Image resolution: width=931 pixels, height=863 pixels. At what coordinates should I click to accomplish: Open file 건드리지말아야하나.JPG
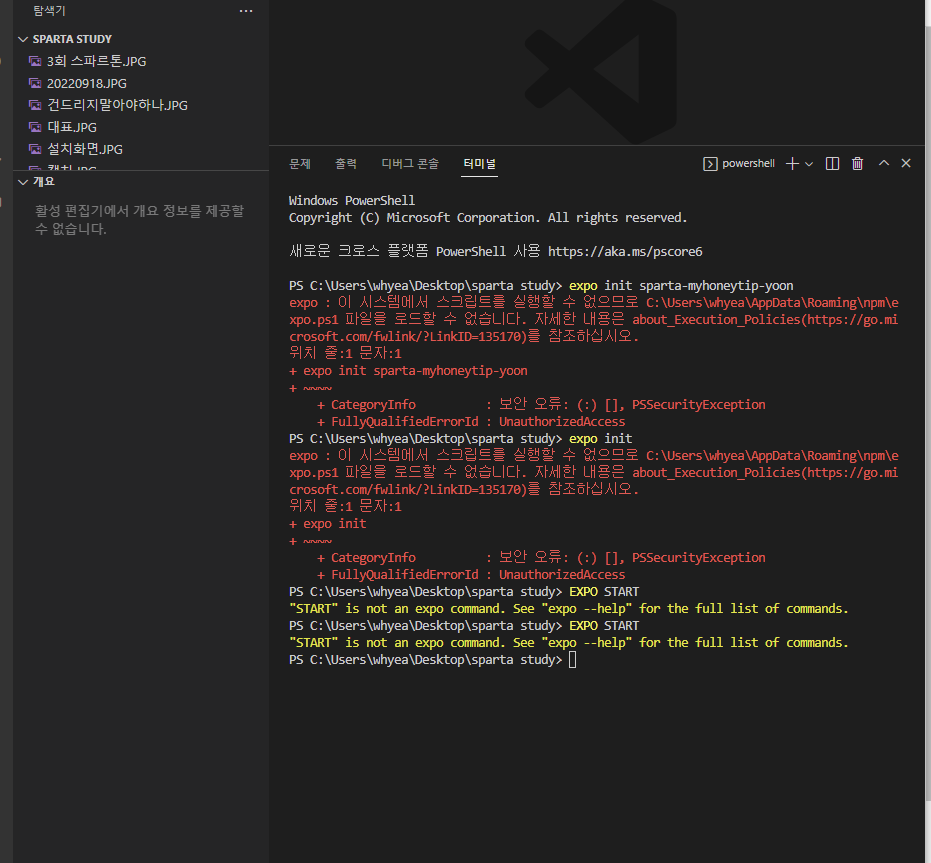(x=118, y=105)
